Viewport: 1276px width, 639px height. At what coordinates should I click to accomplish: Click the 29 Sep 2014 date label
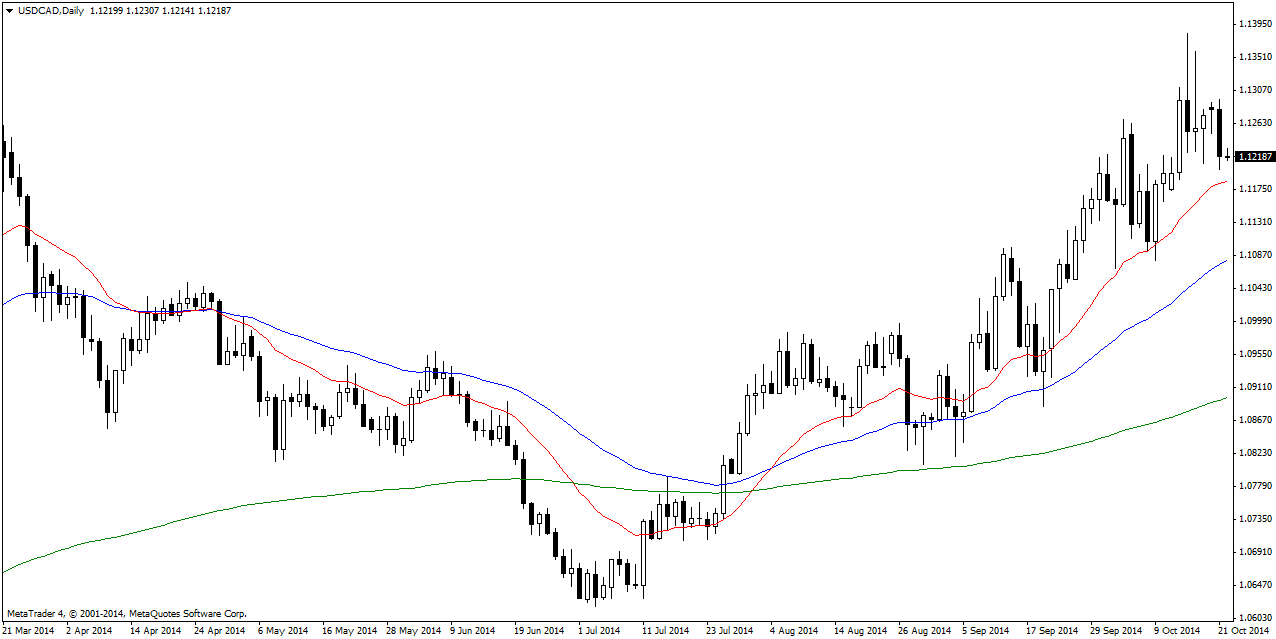[x=1115, y=631]
